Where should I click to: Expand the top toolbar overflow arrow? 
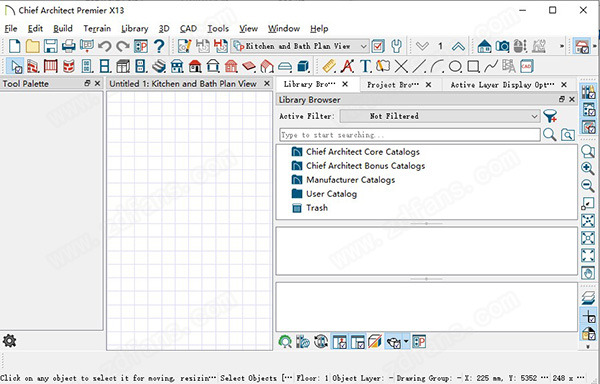(562, 46)
